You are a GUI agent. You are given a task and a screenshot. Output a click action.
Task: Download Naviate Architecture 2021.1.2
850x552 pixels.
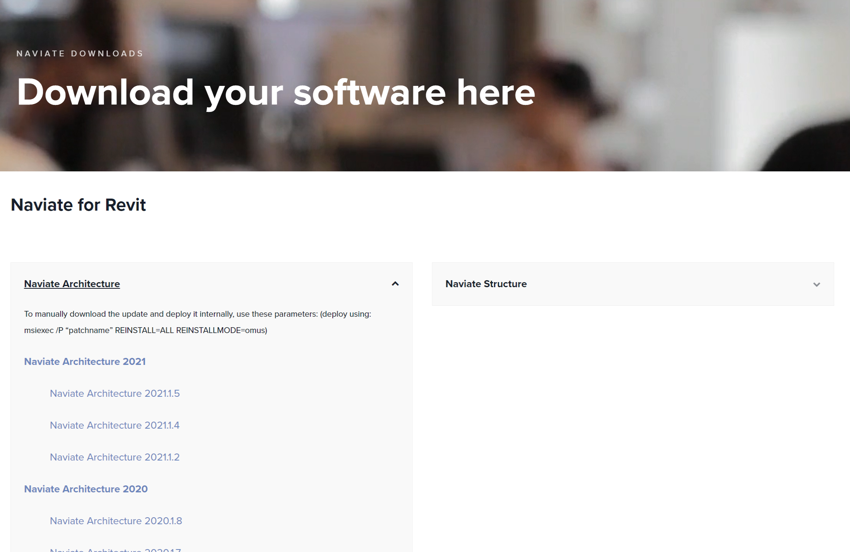coord(115,457)
